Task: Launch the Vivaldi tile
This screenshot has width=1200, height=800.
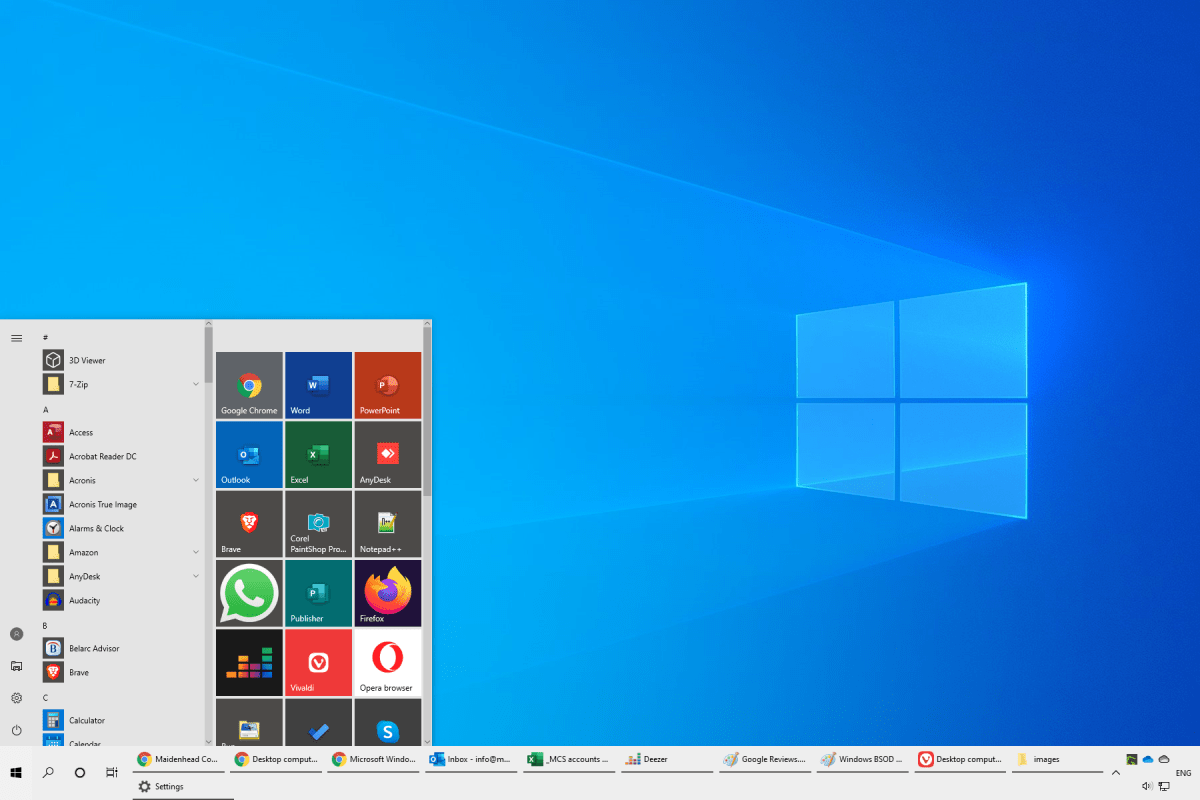Action: [x=318, y=662]
